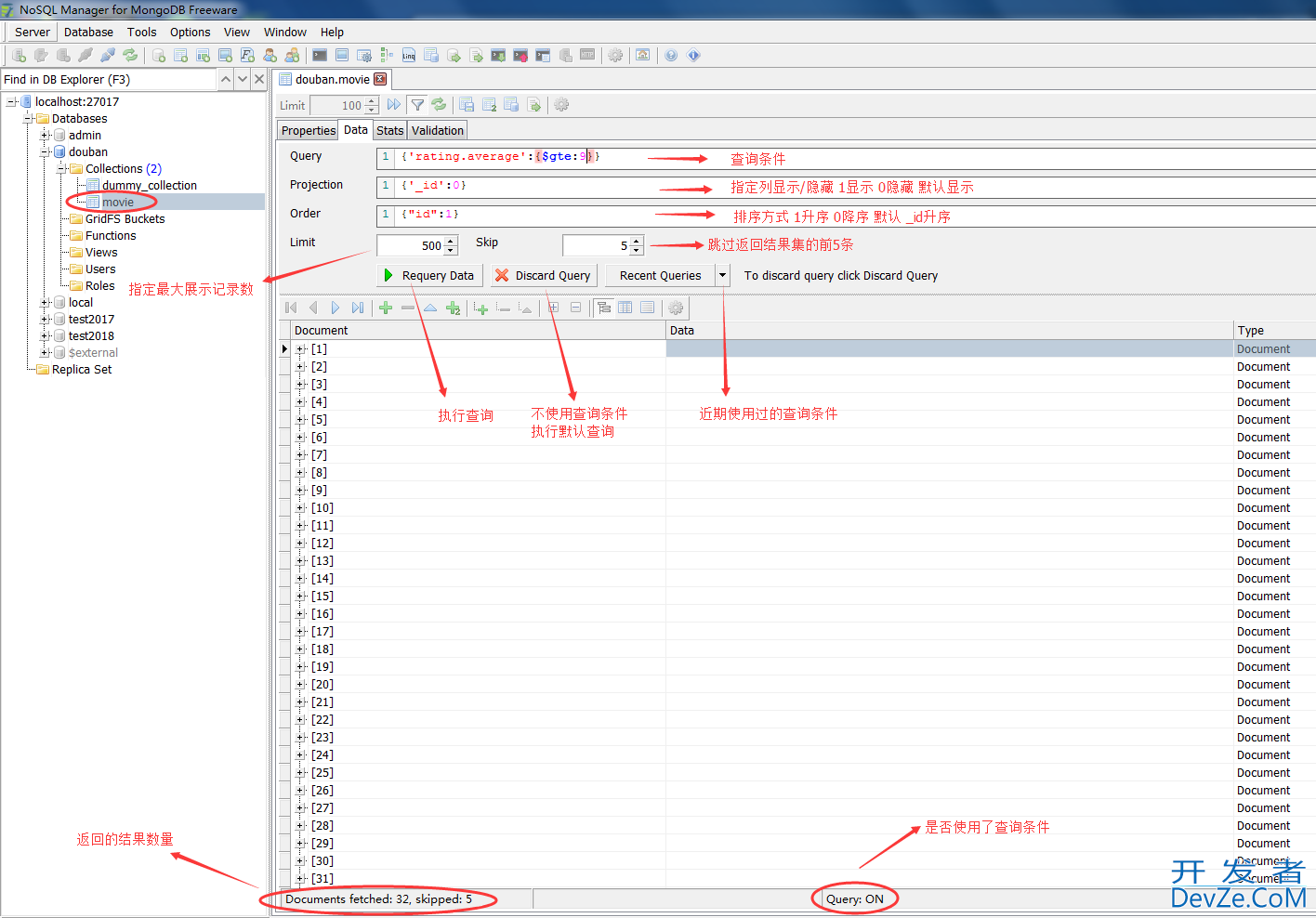Expand document [10] in the grid
1316x918 pixels.
[x=301, y=508]
